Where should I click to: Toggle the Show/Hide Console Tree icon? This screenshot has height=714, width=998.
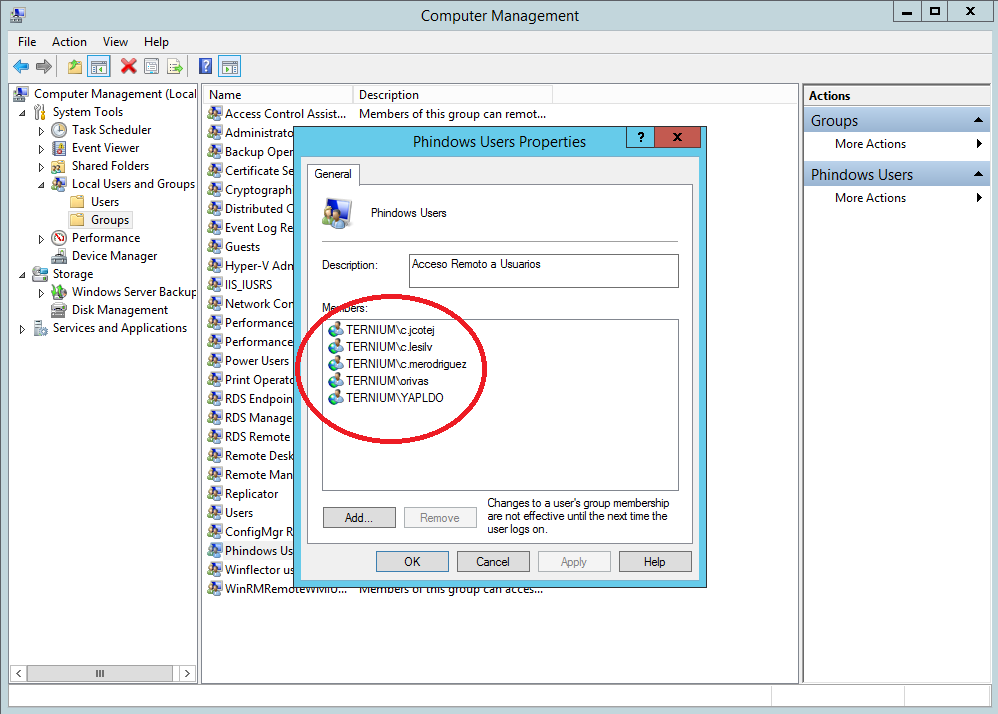[99, 67]
